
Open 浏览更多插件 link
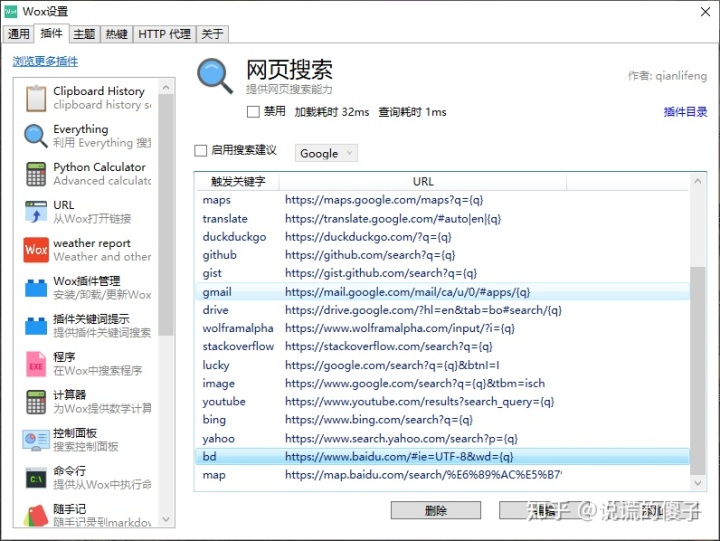click(45, 61)
